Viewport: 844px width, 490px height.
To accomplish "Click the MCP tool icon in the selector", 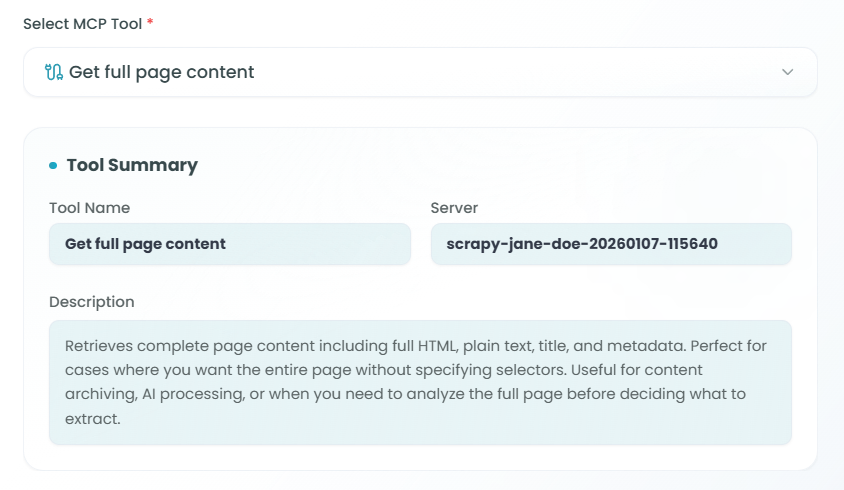I will (x=54, y=72).
